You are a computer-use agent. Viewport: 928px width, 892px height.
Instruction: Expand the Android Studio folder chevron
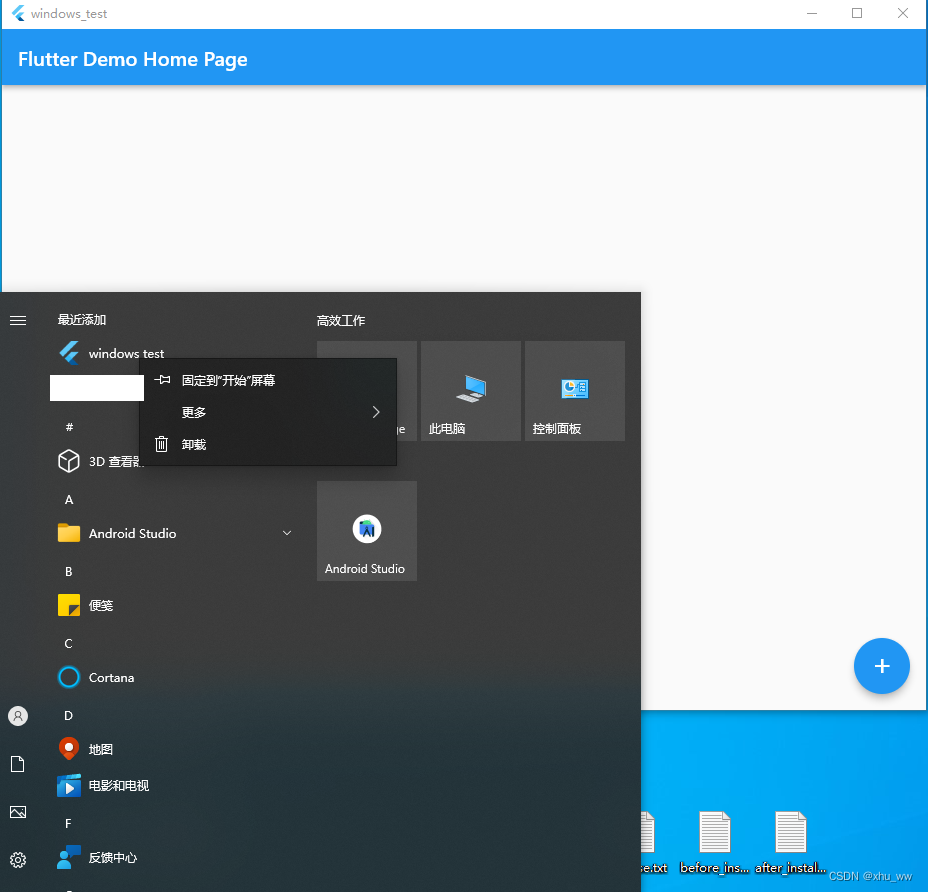(x=287, y=532)
